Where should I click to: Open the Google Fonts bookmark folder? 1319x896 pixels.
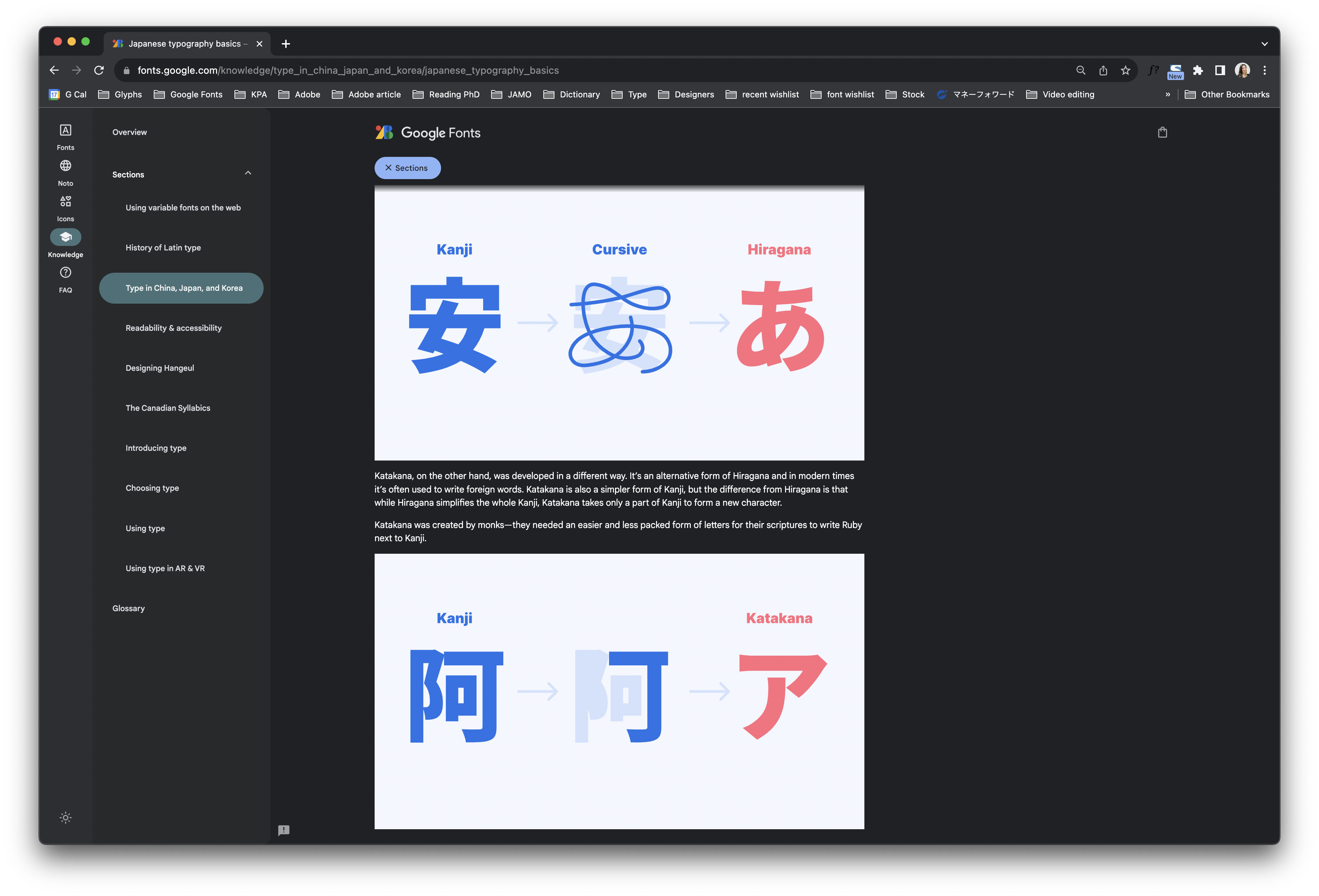click(x=189, y=94)
